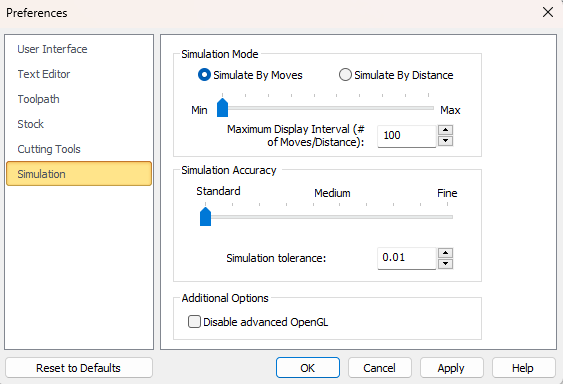Viewport: 563px width, 384px height.
Task: Click the Min label beside slider
Action: (199, 110)
